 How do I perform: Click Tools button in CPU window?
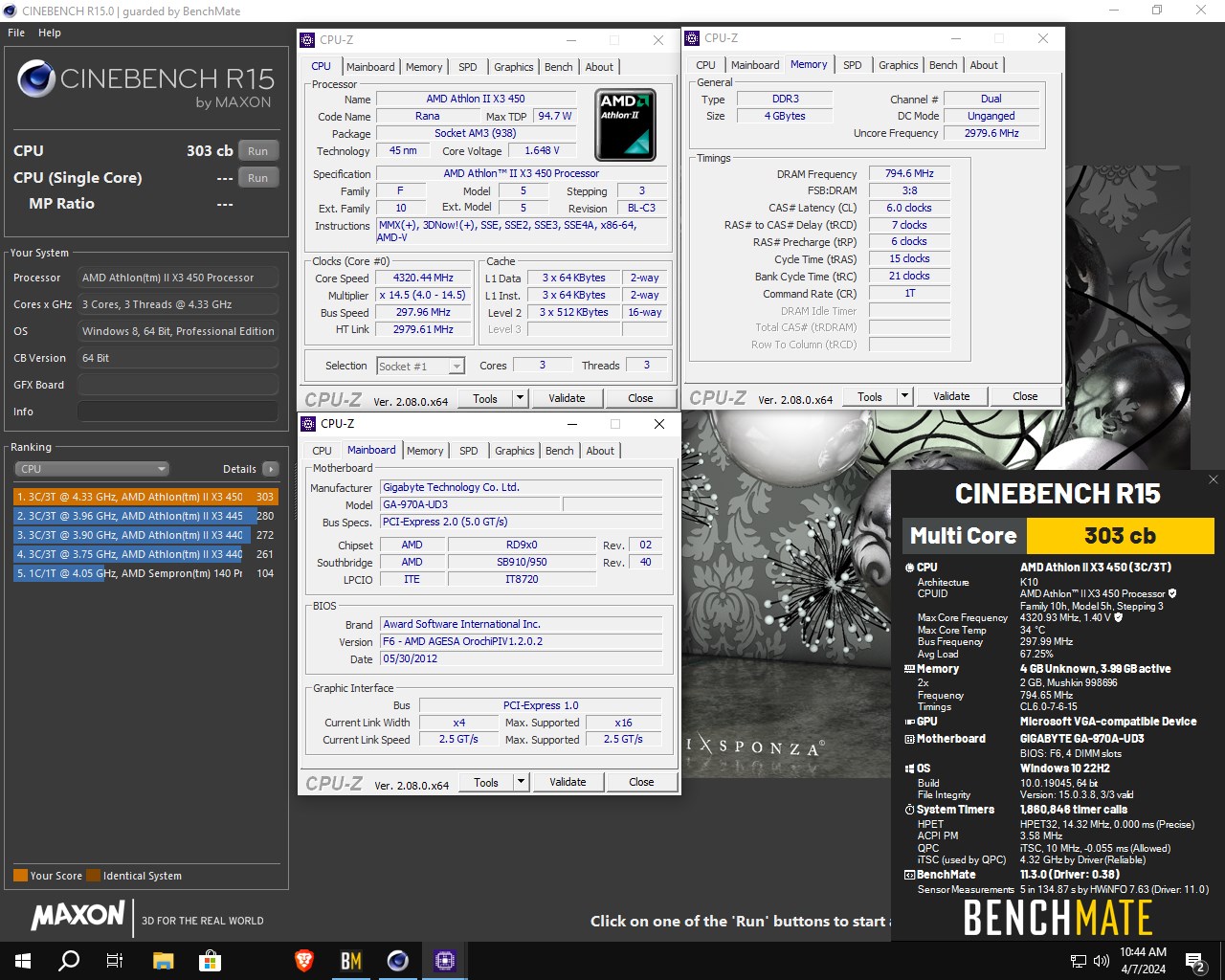pyautogui.click(x=485, y=398)
